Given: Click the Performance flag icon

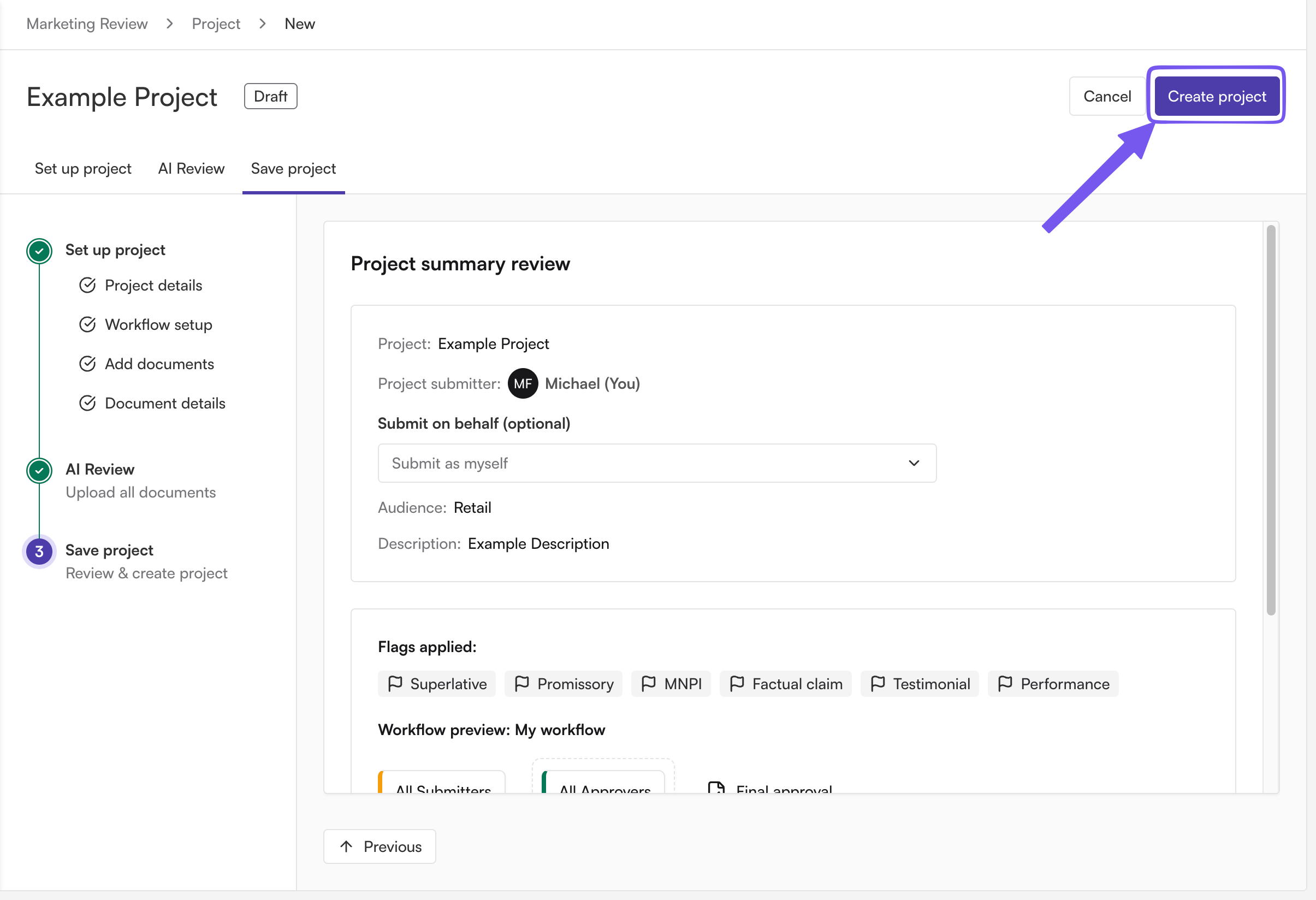Looking at the screenshot, I should point(1005,684).
